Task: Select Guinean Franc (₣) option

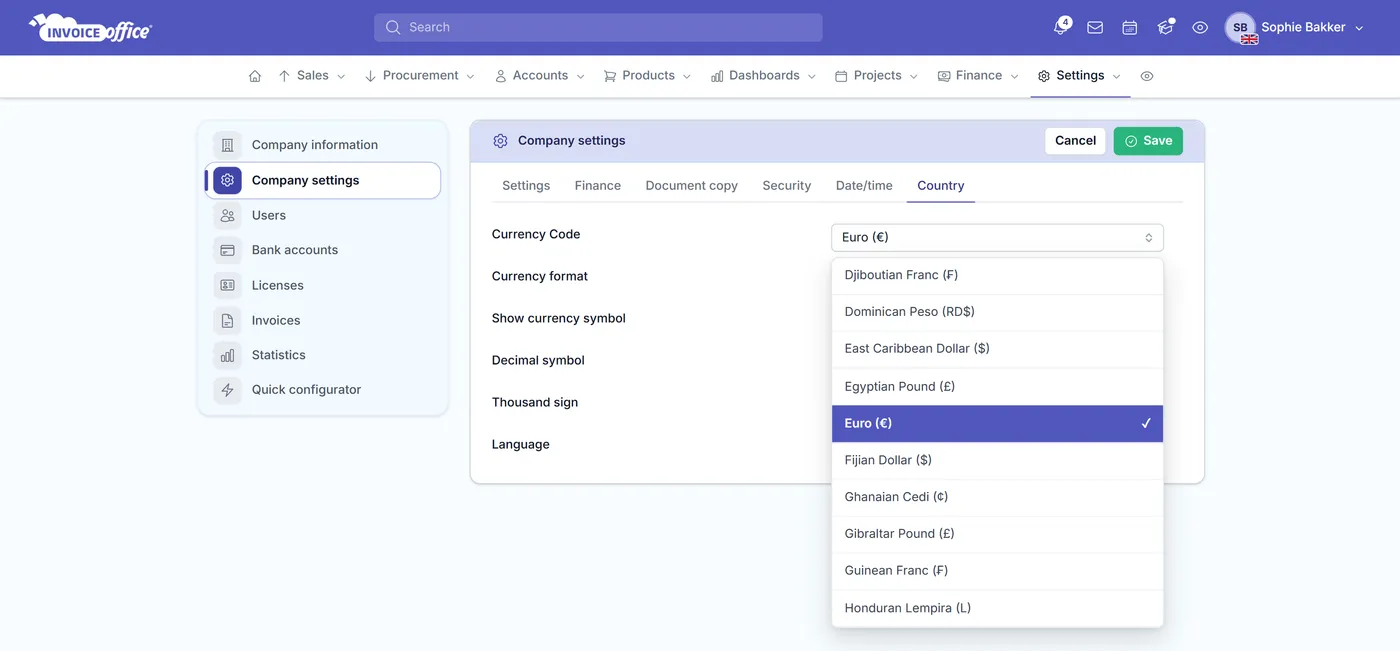Action: [997, 571]
